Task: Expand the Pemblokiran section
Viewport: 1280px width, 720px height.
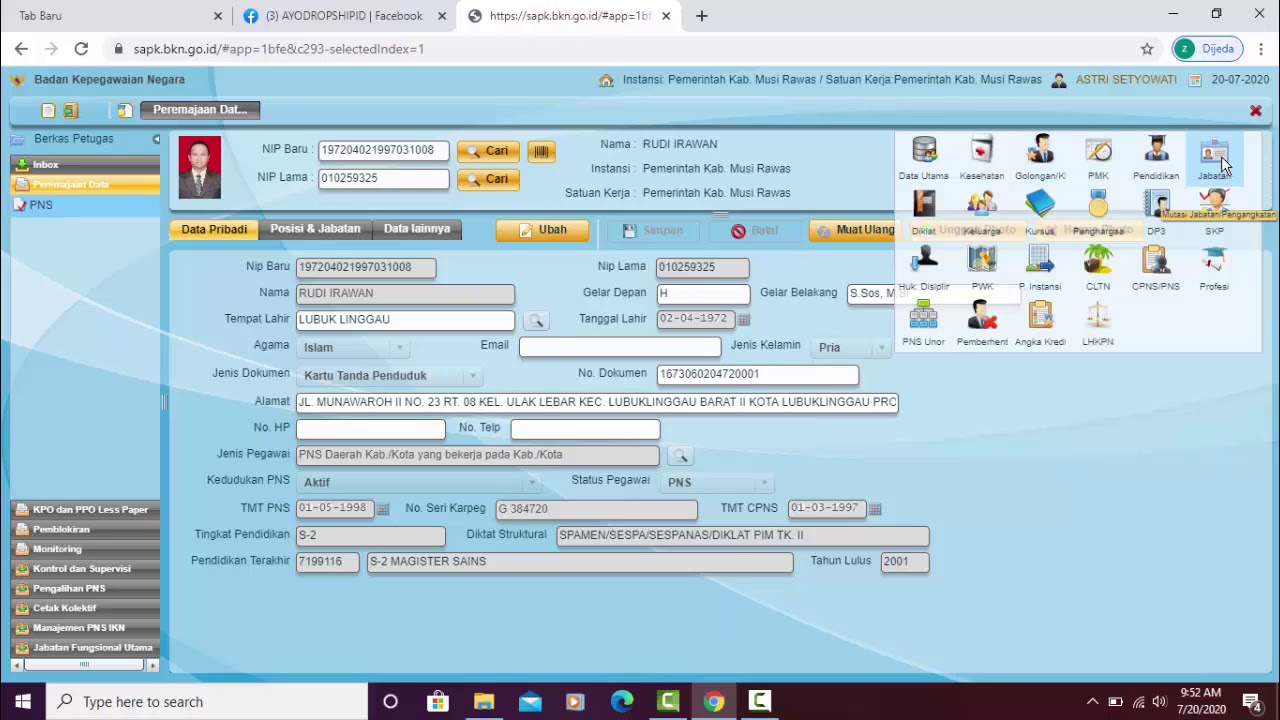Action: tap(85, 529)
